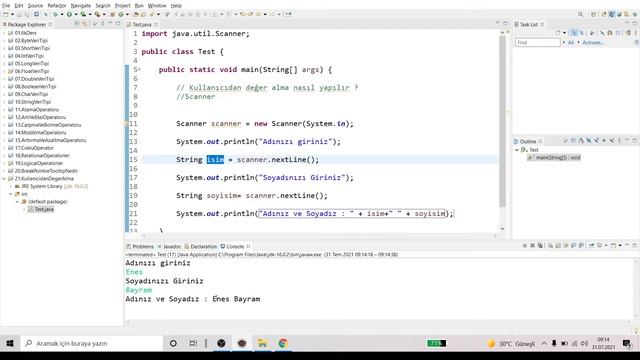Click the editor scrollbar down arrow
This screenshot has width=640, height=360.
[x=502, y=229]
